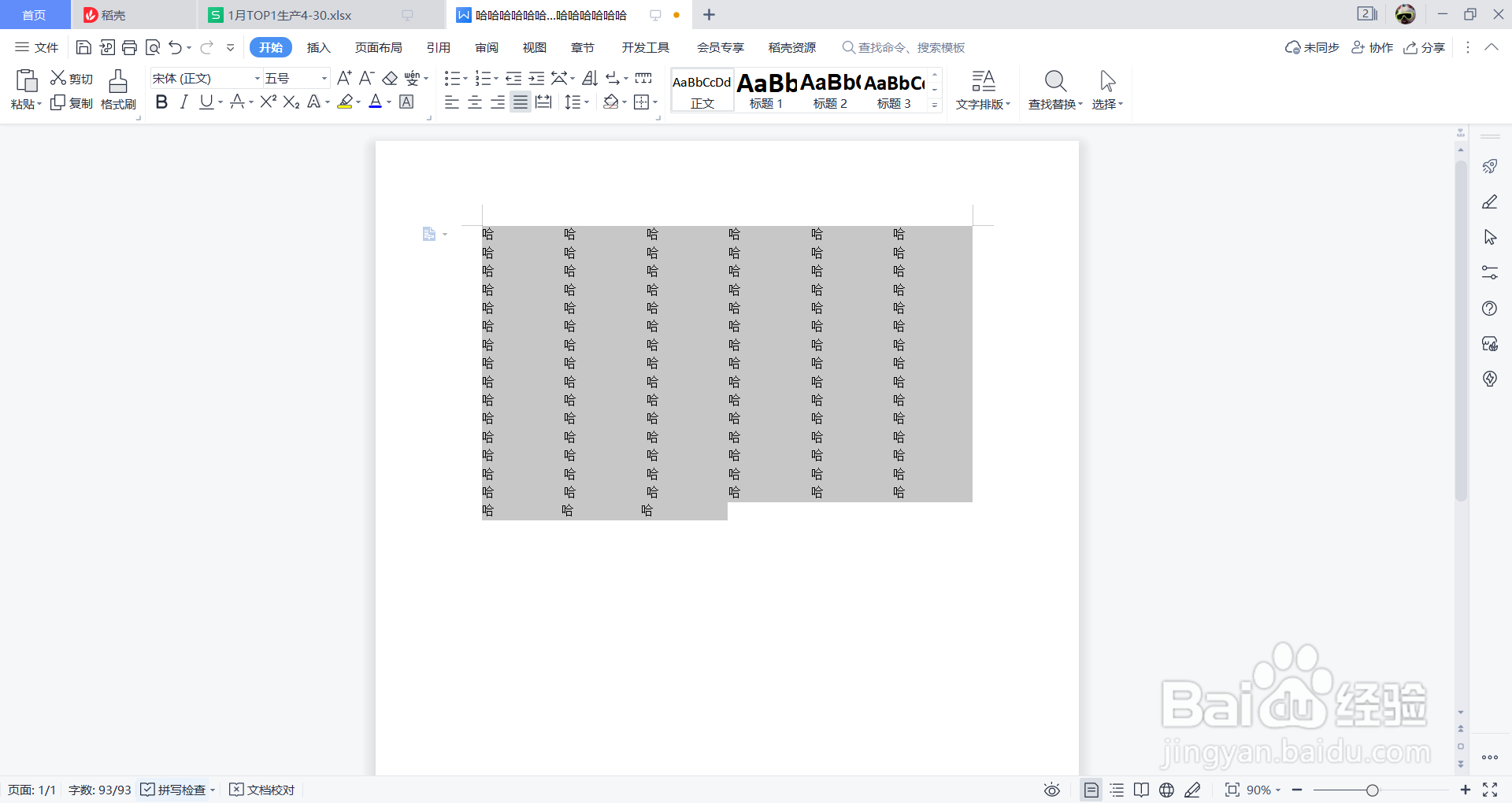1512x803 pixels.
Task: Open the eye protection mode icon
Action: (x=1052, y=790)
